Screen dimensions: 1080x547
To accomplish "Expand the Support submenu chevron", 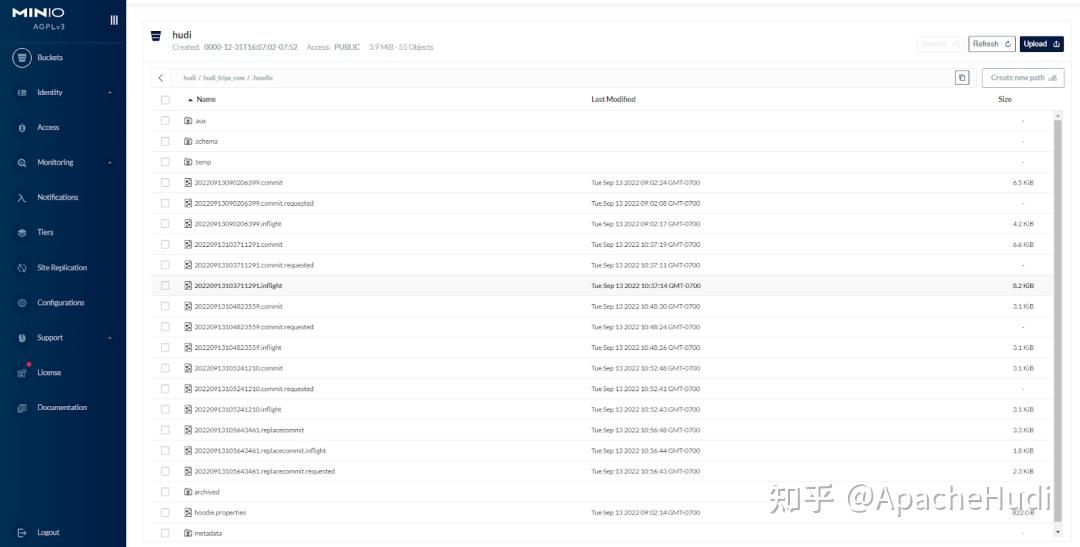I will 110,338.
